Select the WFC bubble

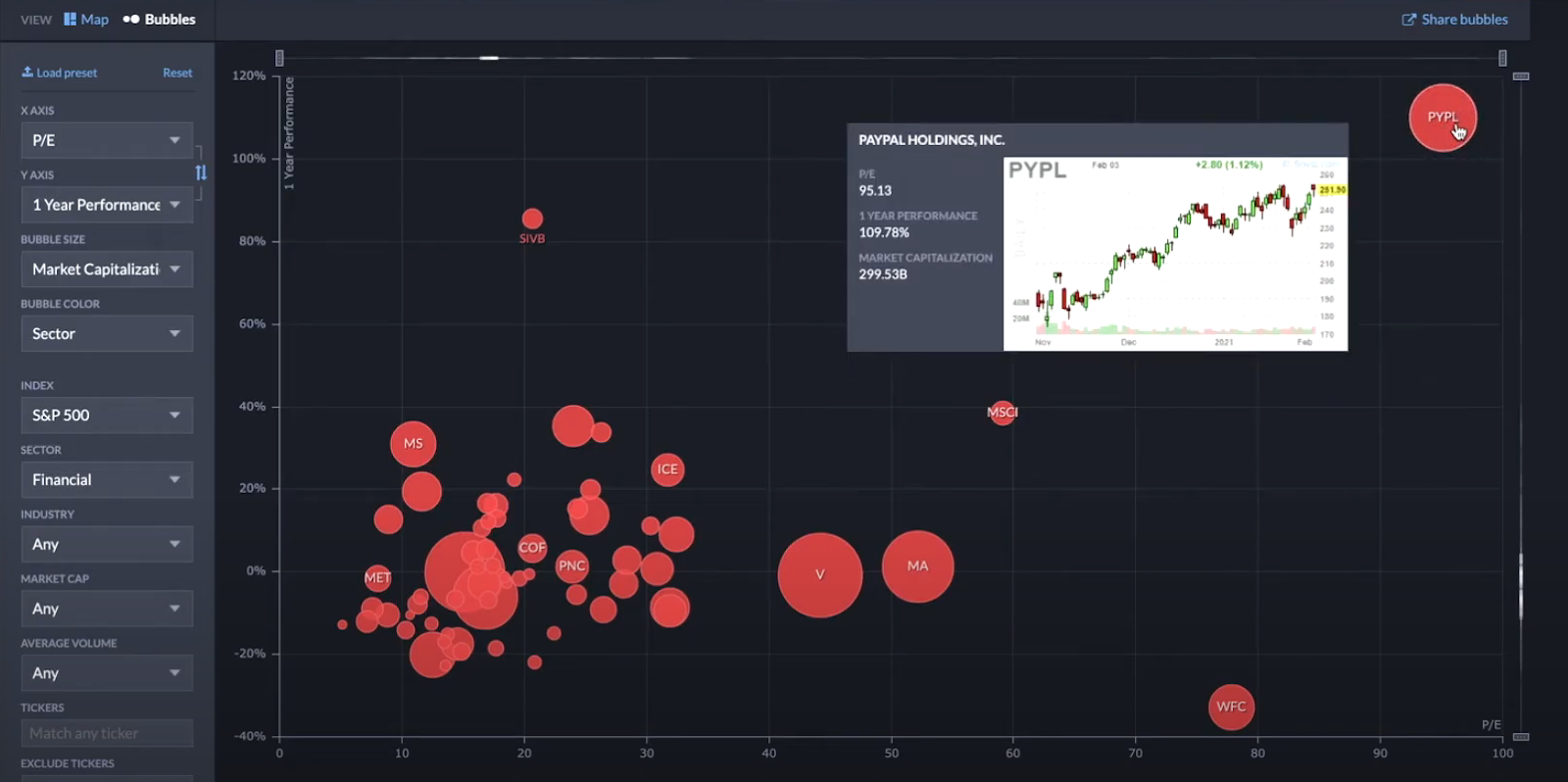click(1231, 708)
